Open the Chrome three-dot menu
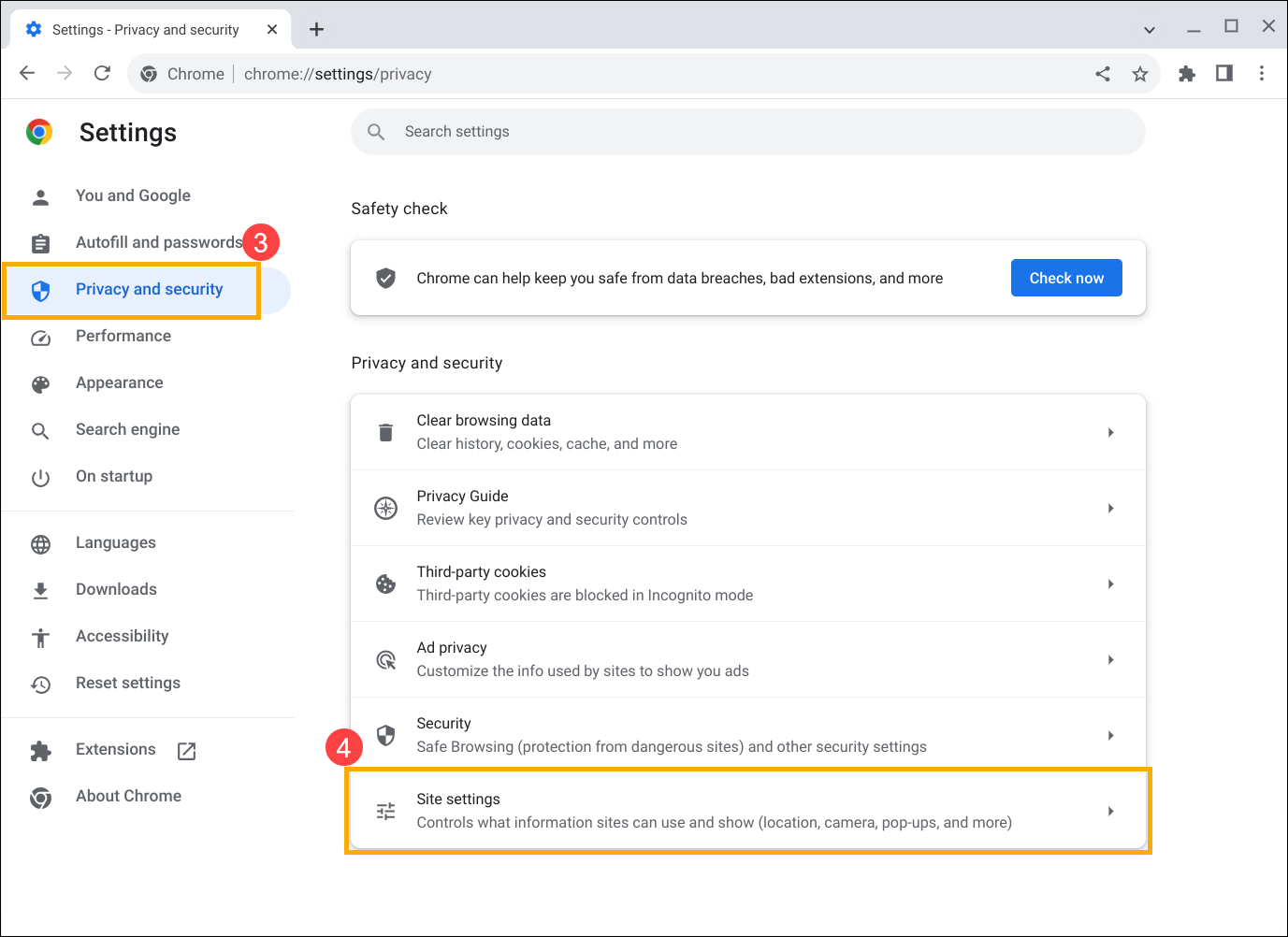Screen dimensions: 1288x937 [x=1262, y=73]
